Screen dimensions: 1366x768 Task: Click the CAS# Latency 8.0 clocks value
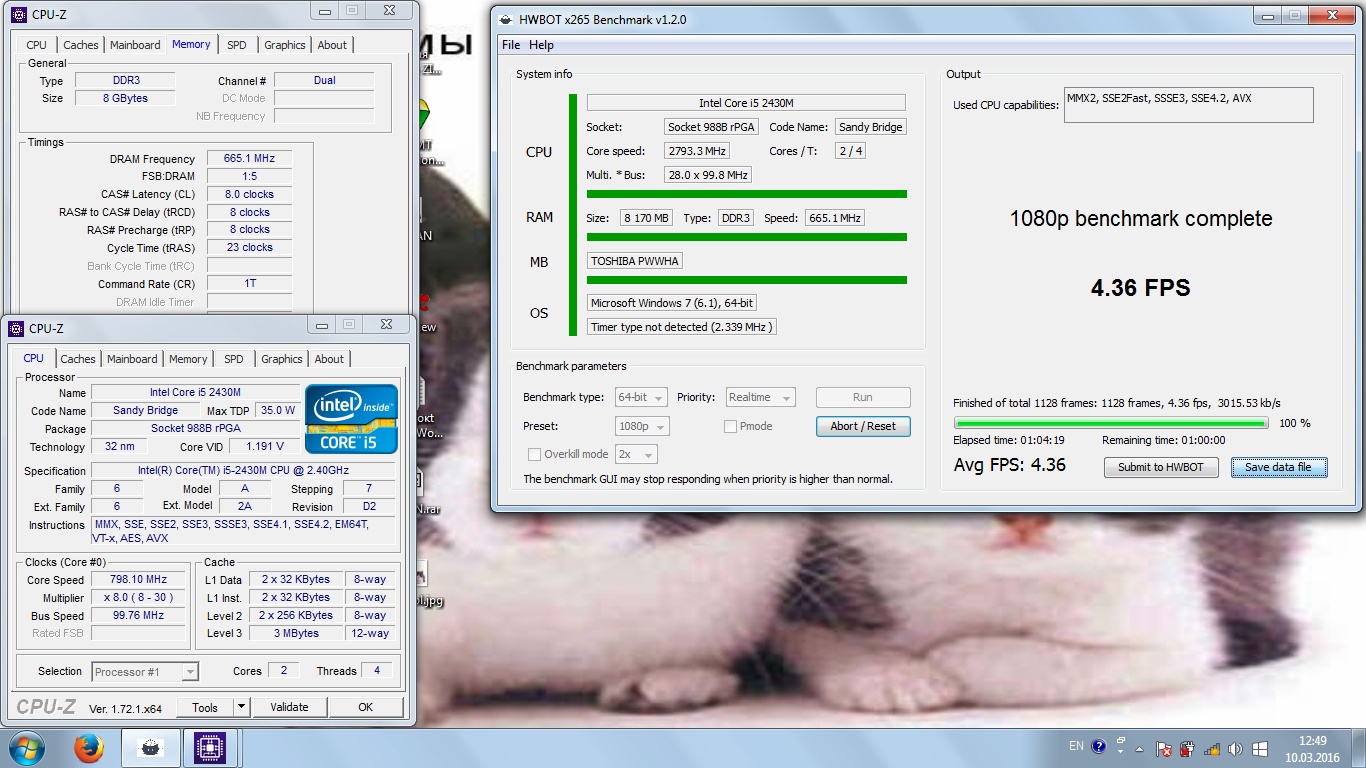point(249,194)
